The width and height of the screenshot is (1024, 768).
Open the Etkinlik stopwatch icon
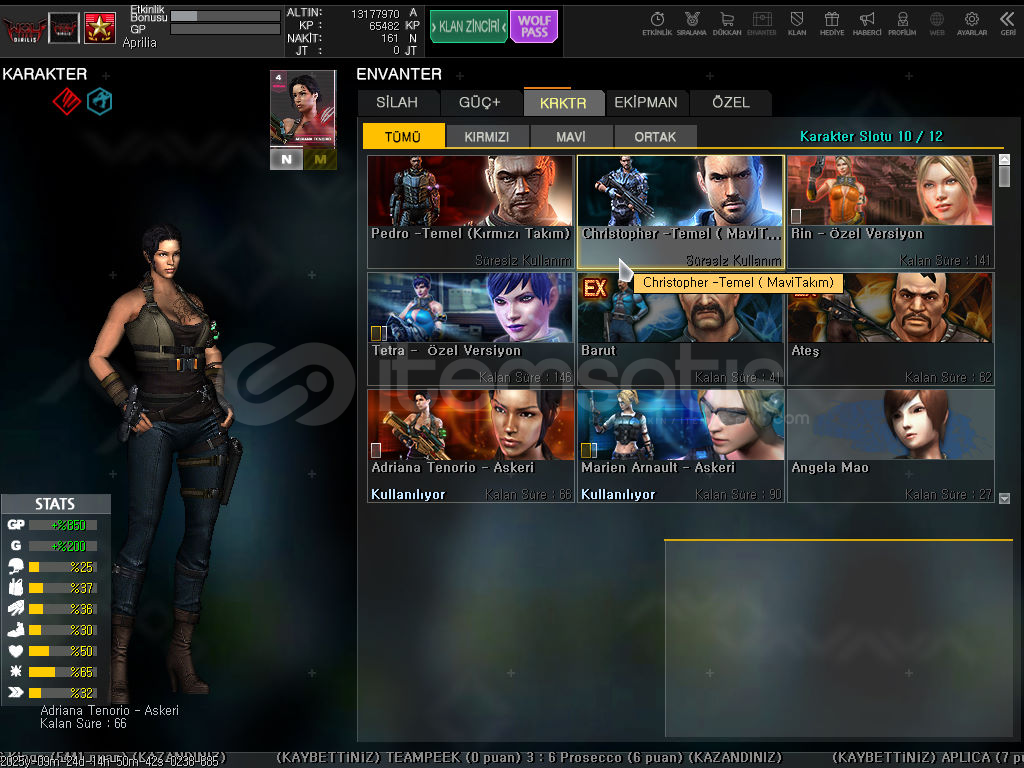(657, 23)
